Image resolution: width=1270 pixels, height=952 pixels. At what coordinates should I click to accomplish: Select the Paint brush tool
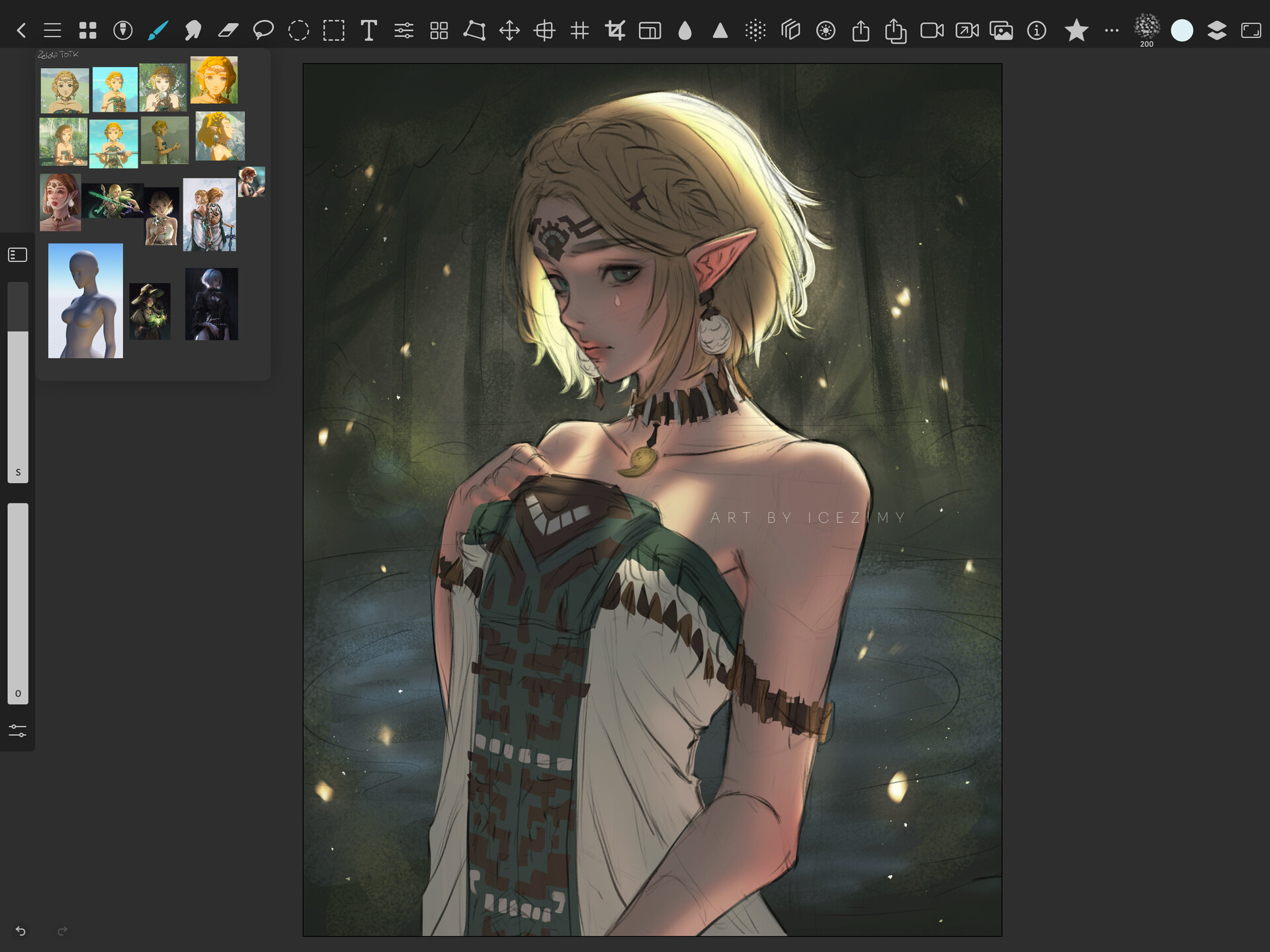coord(159,30)
